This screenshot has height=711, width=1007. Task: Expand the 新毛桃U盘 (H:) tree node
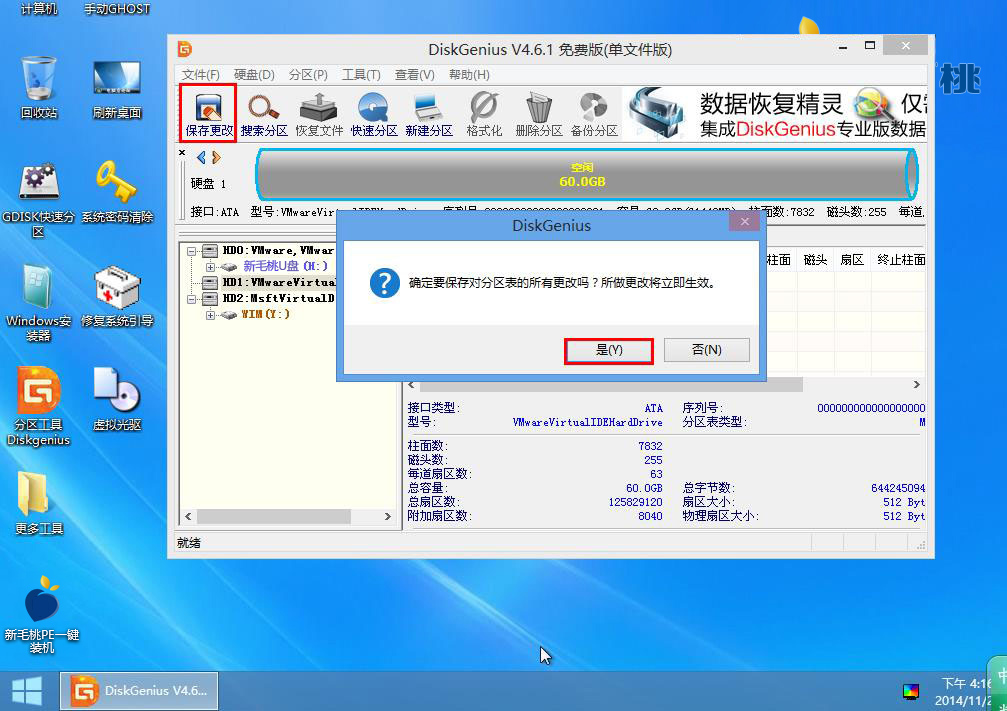tap(210, 267)
